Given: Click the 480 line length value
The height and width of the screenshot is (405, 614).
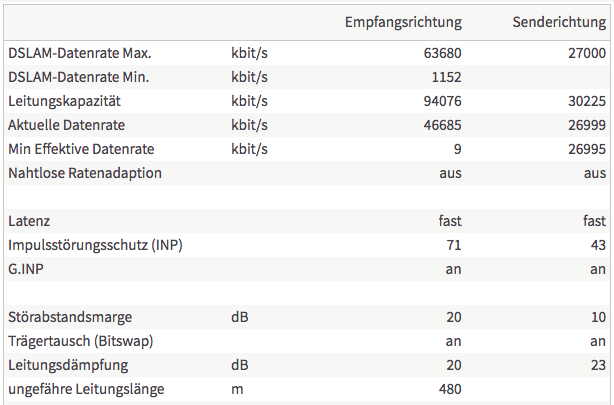Looking at the screenshot, I should coord(450,389).
